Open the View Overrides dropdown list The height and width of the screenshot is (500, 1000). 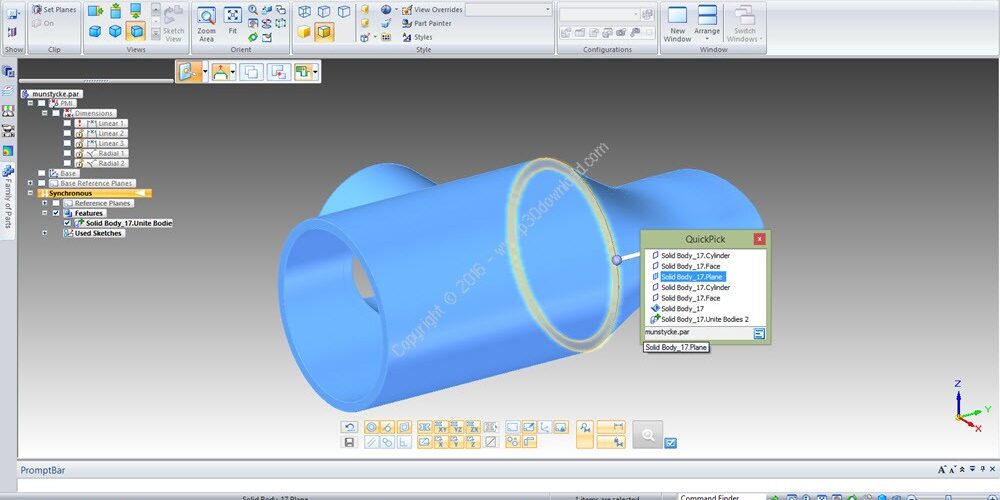509,10
